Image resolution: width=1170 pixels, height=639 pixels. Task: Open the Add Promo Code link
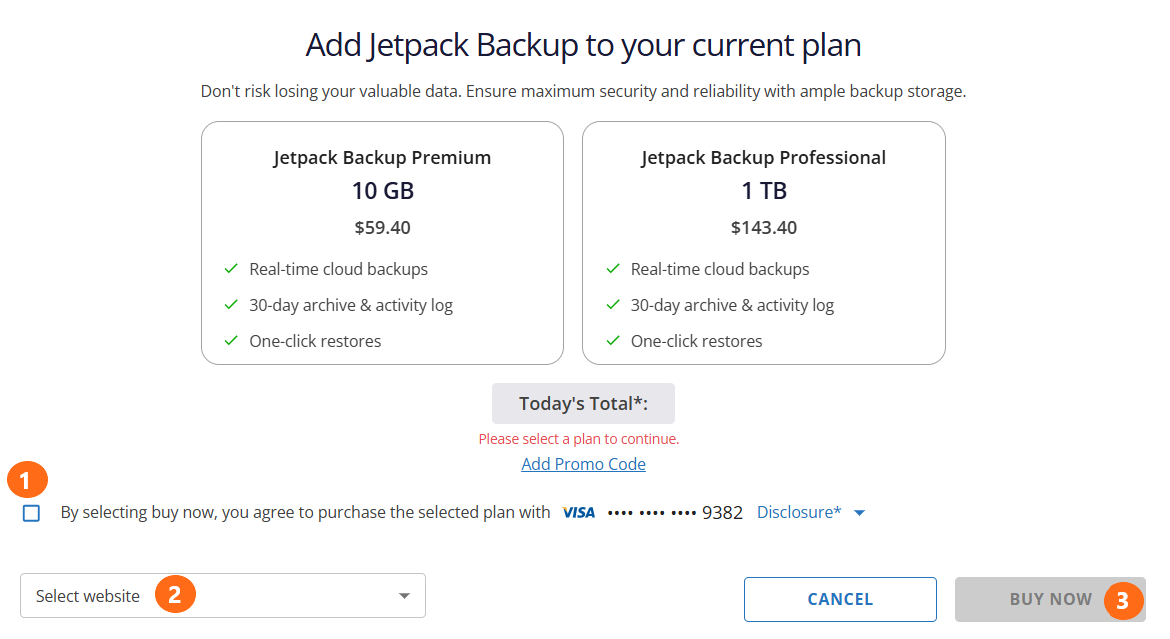[583, 463]
